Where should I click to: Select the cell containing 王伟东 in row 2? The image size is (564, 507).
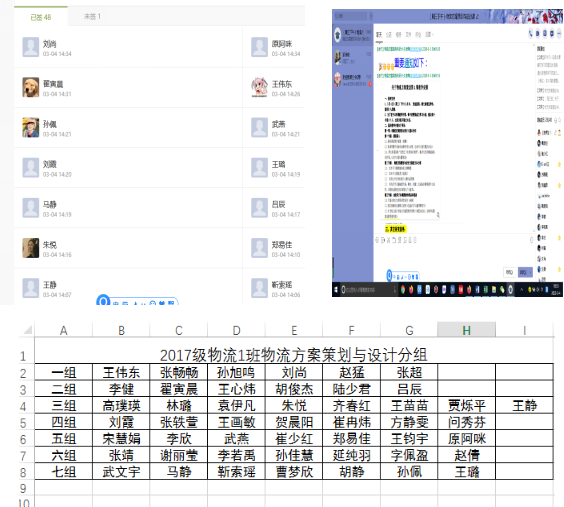click(121, 372)
